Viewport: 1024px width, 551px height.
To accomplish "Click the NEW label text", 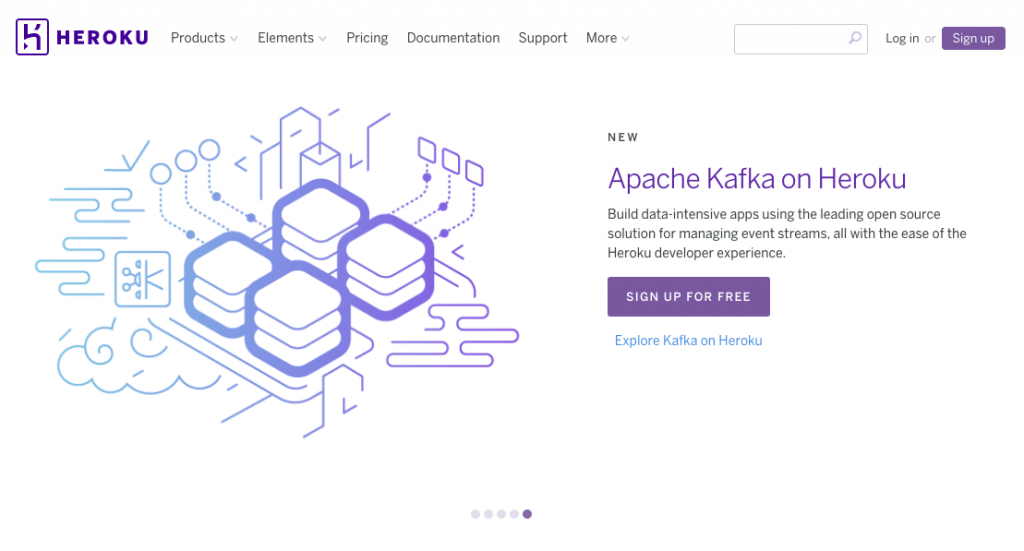I will tap(623, 138).
